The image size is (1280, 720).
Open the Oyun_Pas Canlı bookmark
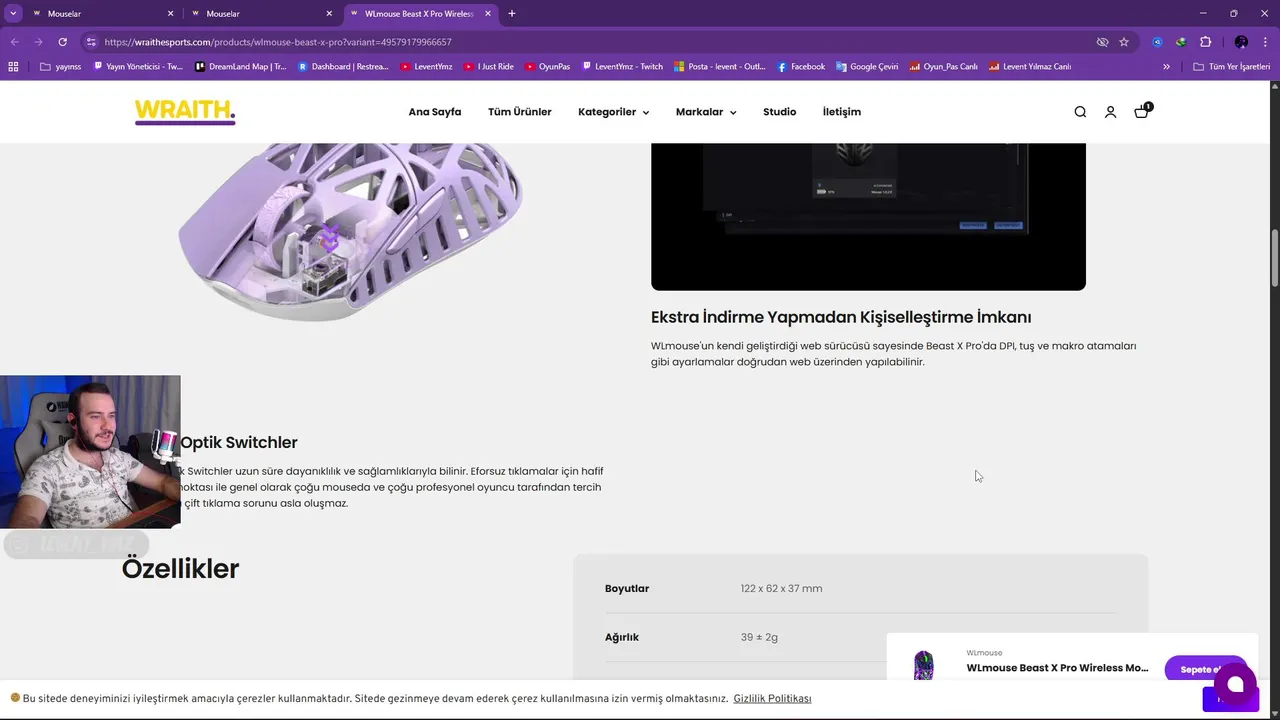tap(943, 67)
